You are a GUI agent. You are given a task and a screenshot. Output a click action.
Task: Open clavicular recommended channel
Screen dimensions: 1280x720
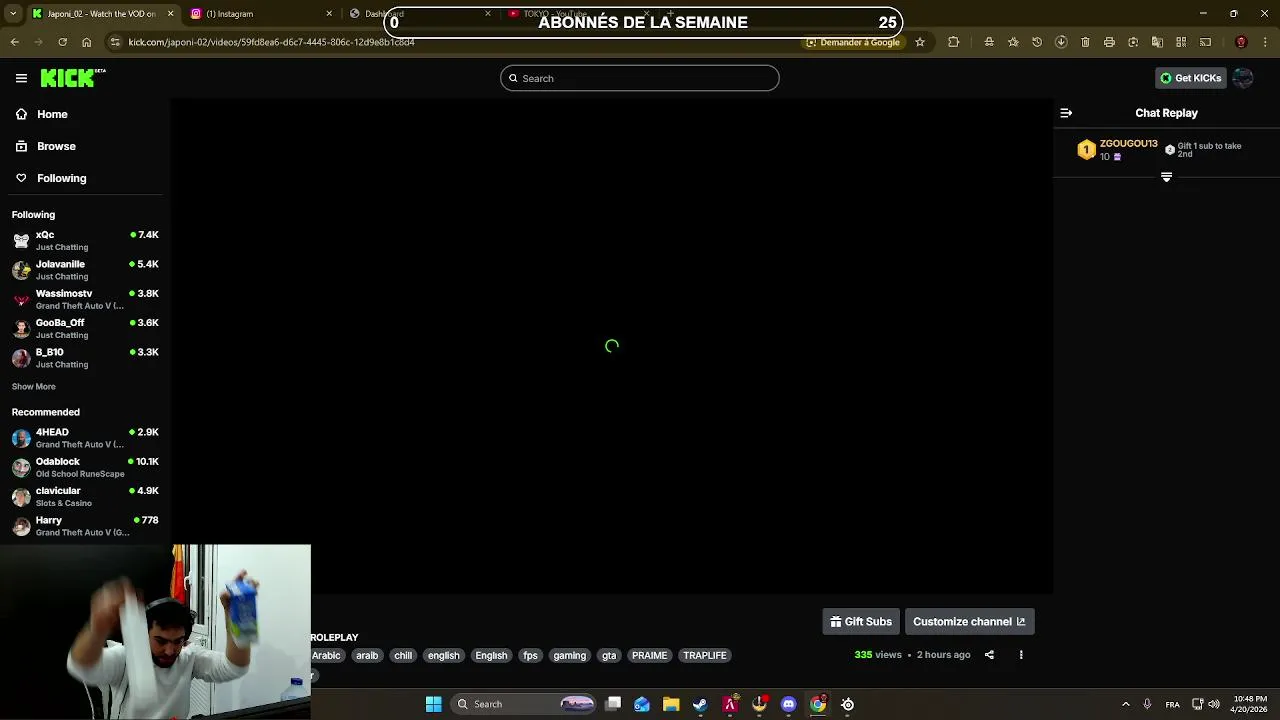tap(85, 497)
